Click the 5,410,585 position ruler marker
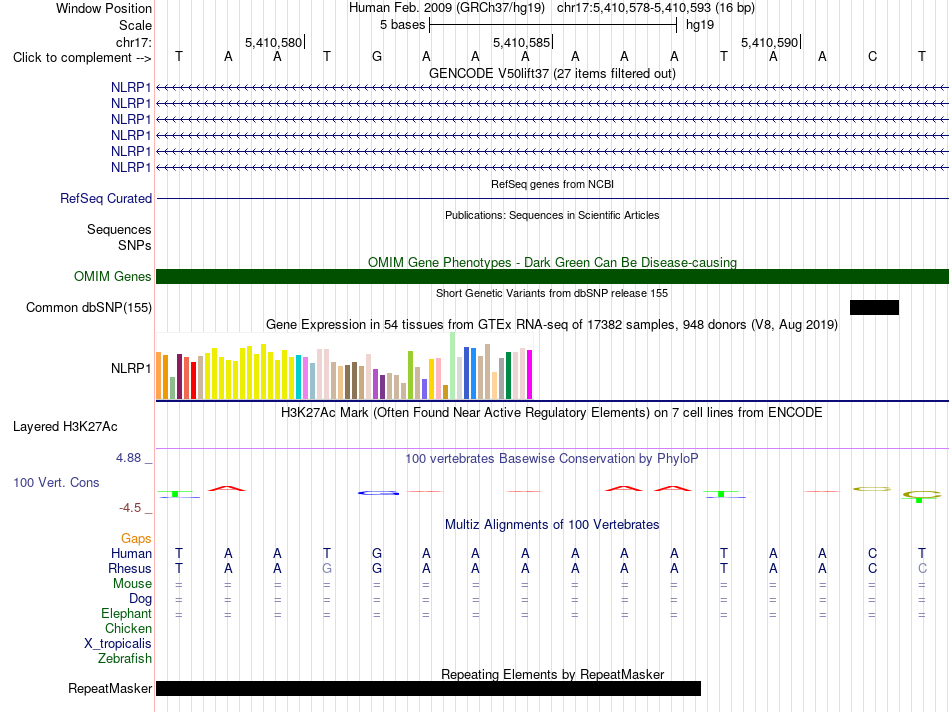The height and width of the screenshot is (712, 950). point(522,42)
